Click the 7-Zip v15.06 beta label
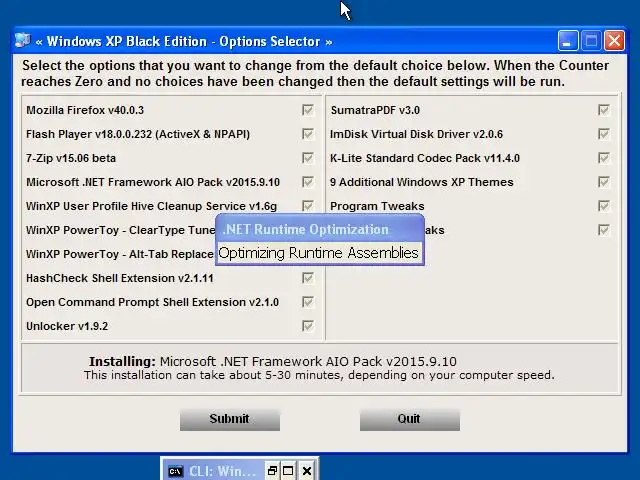 tap(71, 158)
